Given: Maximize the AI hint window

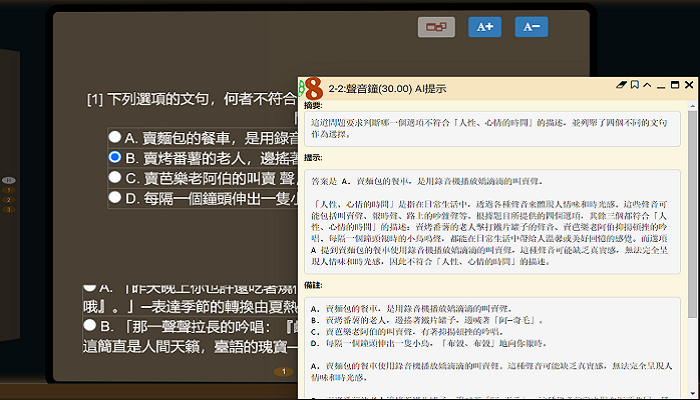Looking at the screenshot, I should coord(673,87).
